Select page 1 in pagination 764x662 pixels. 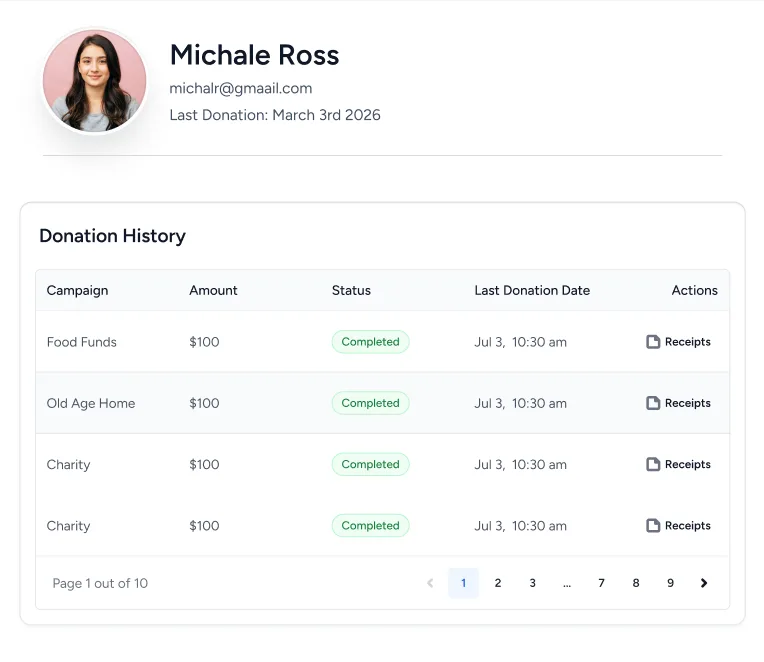click(463, 583)
